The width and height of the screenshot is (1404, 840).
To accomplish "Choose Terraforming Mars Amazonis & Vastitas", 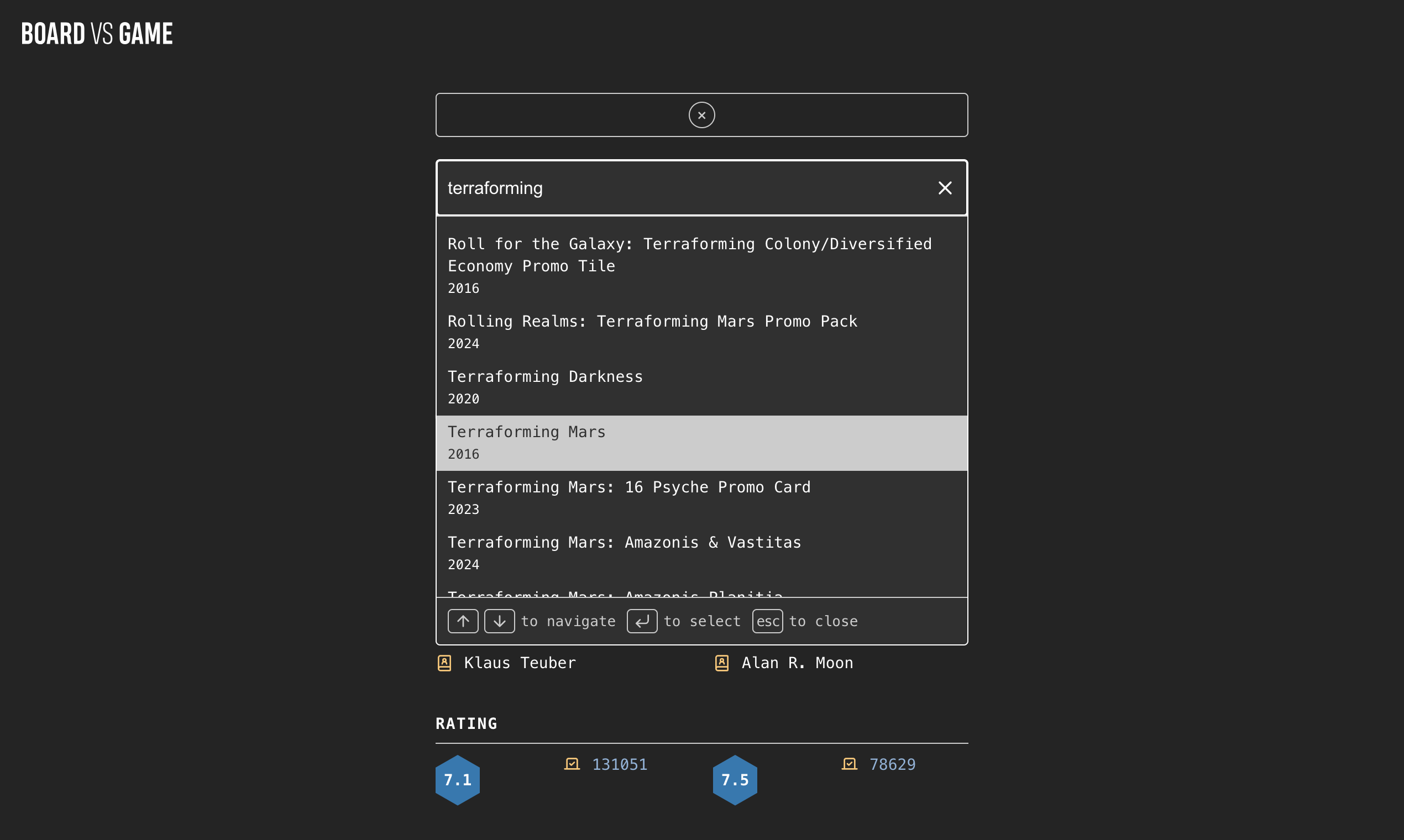I will pos(701,553).
